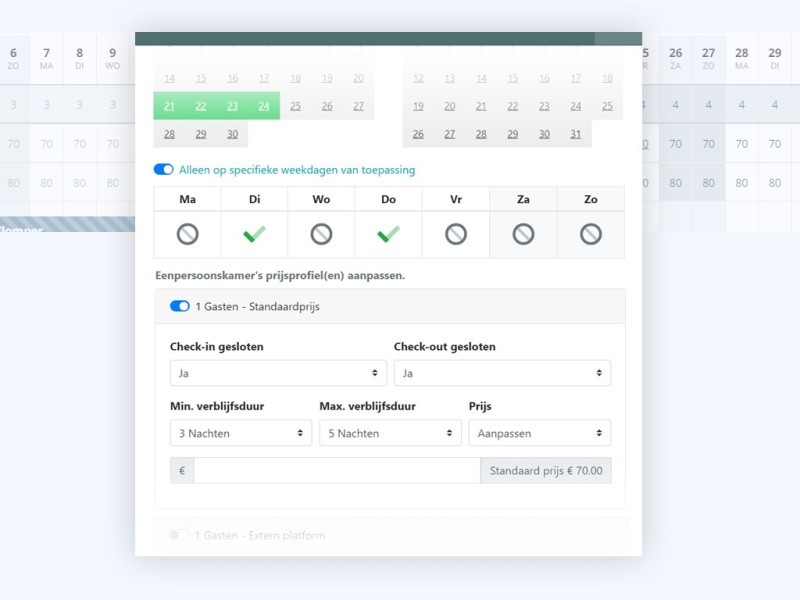
Task: Select day 30 in left calendar
Action: (x=232, y=134)
